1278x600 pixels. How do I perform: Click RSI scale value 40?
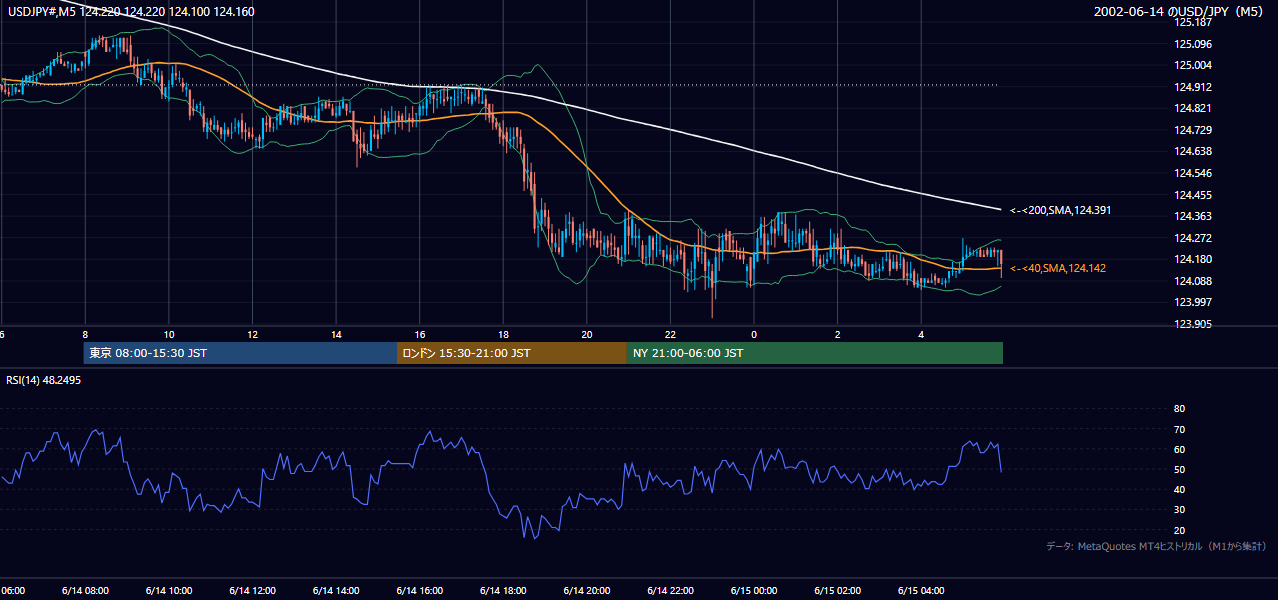1179,489
